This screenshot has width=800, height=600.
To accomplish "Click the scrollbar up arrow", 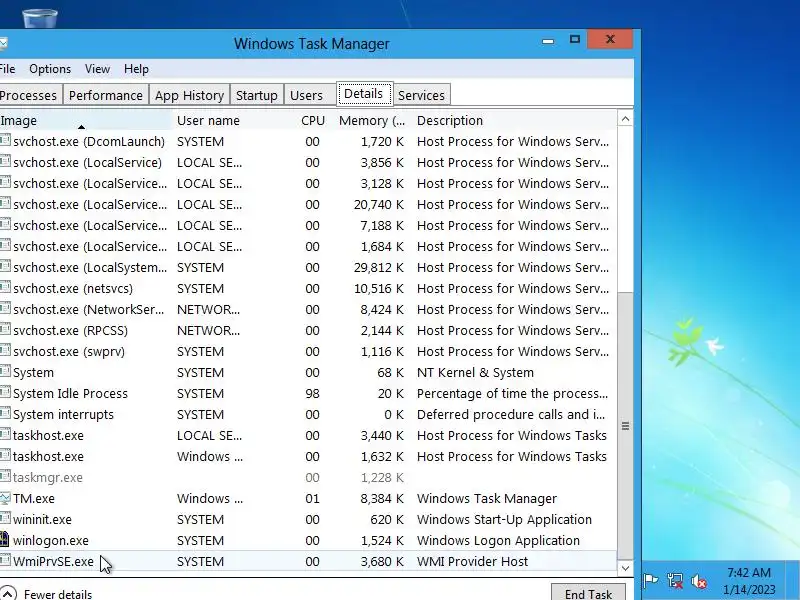I will tap(626, 119).
